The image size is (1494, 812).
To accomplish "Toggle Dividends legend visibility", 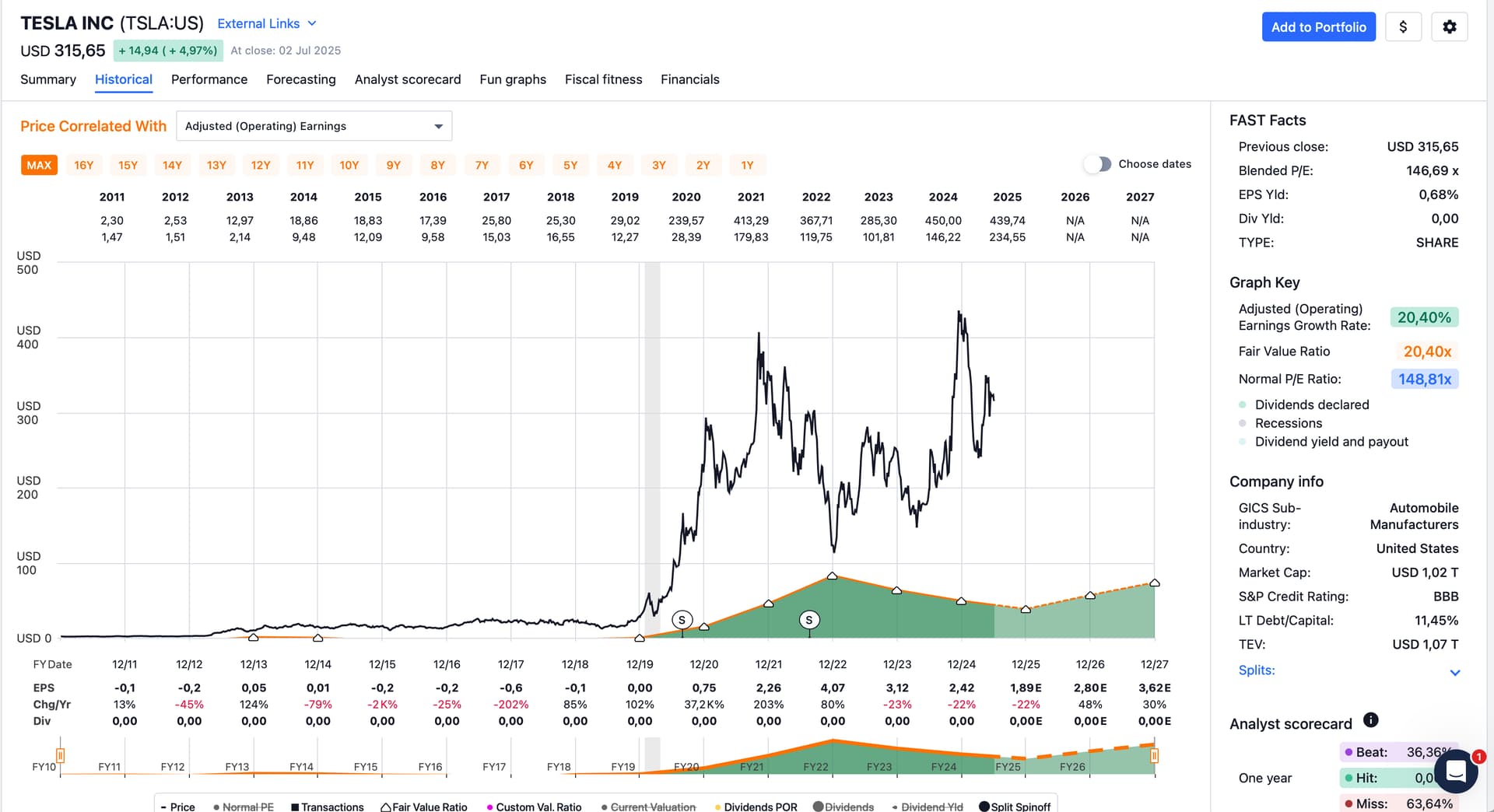I will [x=843, y=807].
